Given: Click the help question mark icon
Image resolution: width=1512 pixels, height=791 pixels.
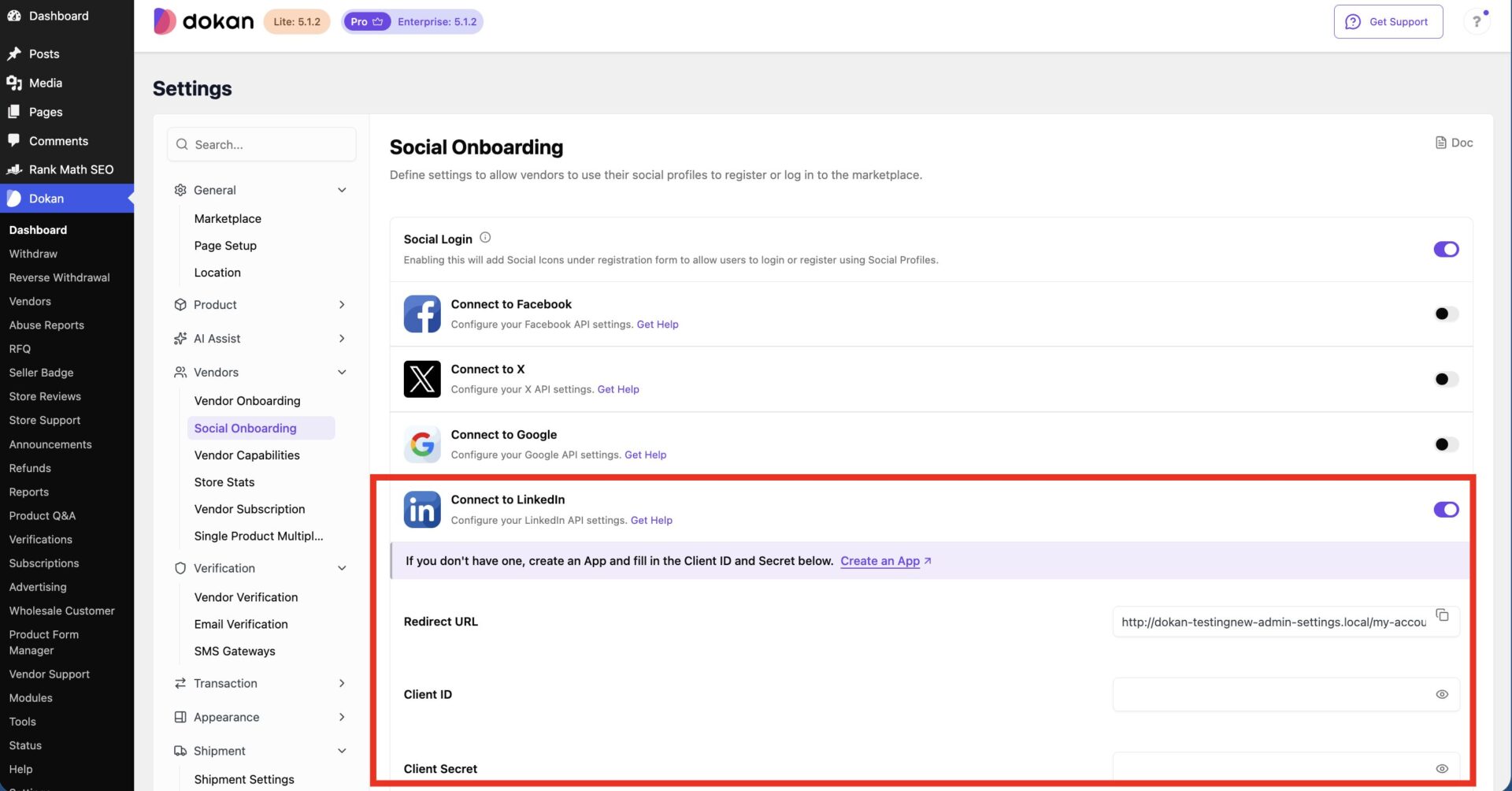Looking at the screenshot, I should (x=1477, y=21).
